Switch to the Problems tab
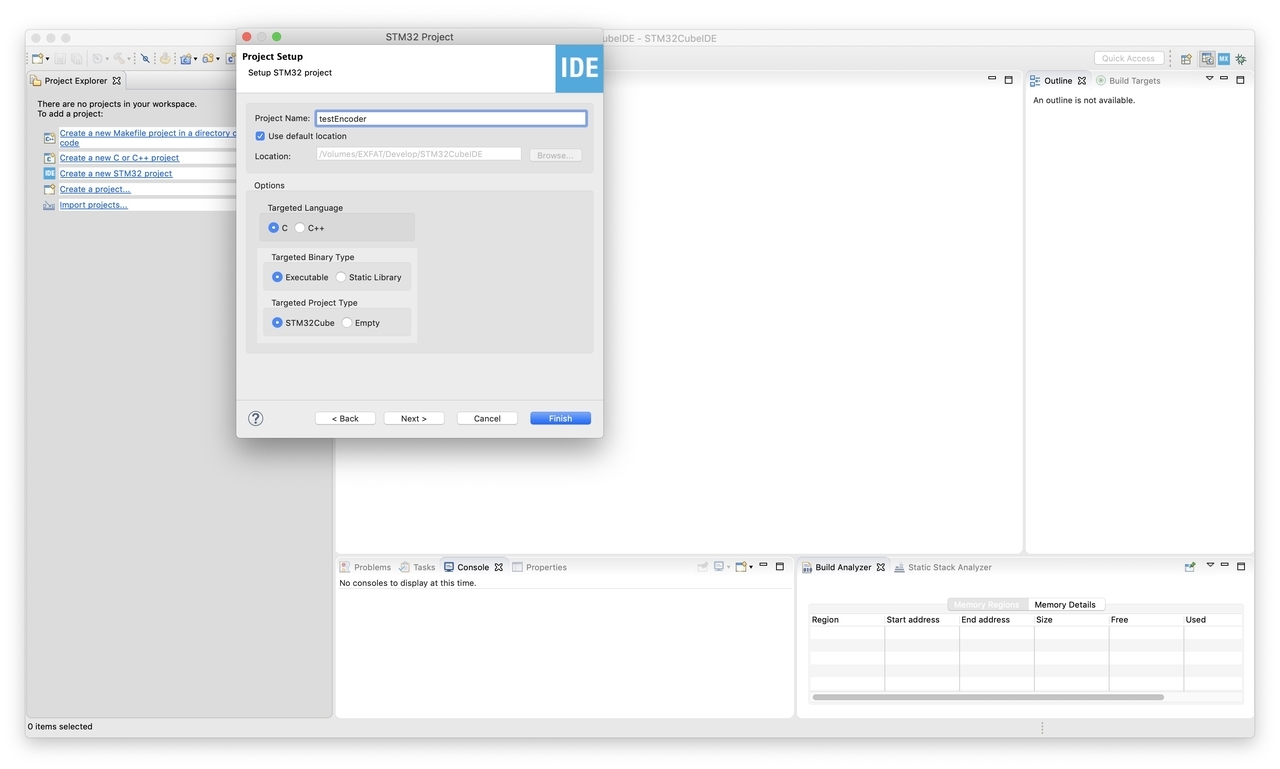This screenshot has height=769, width=1280. (x=365, y=567)
